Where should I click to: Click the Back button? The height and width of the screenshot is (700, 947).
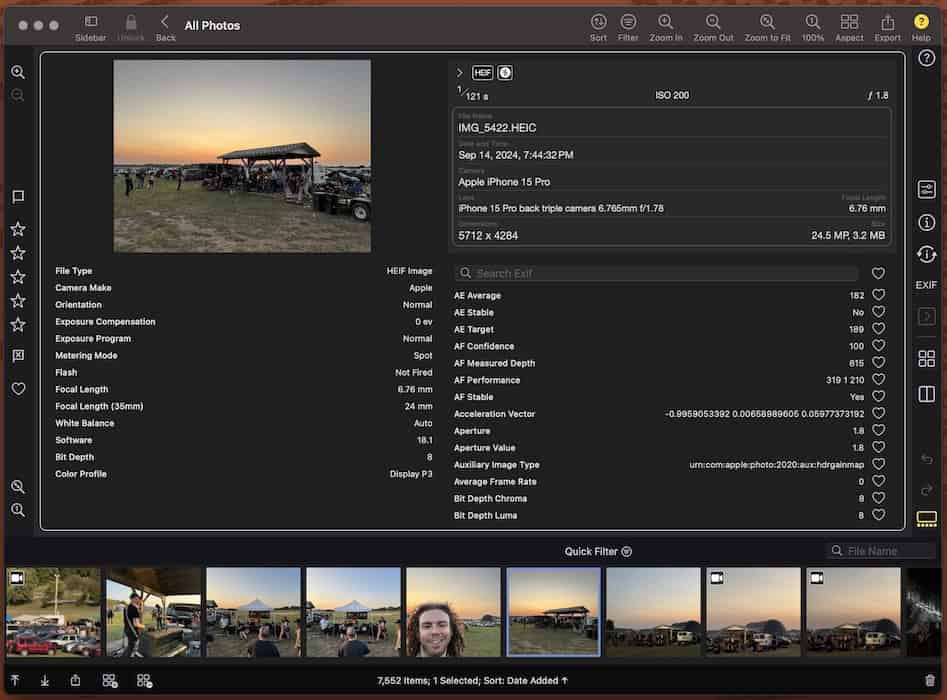(x=165, y=22)
